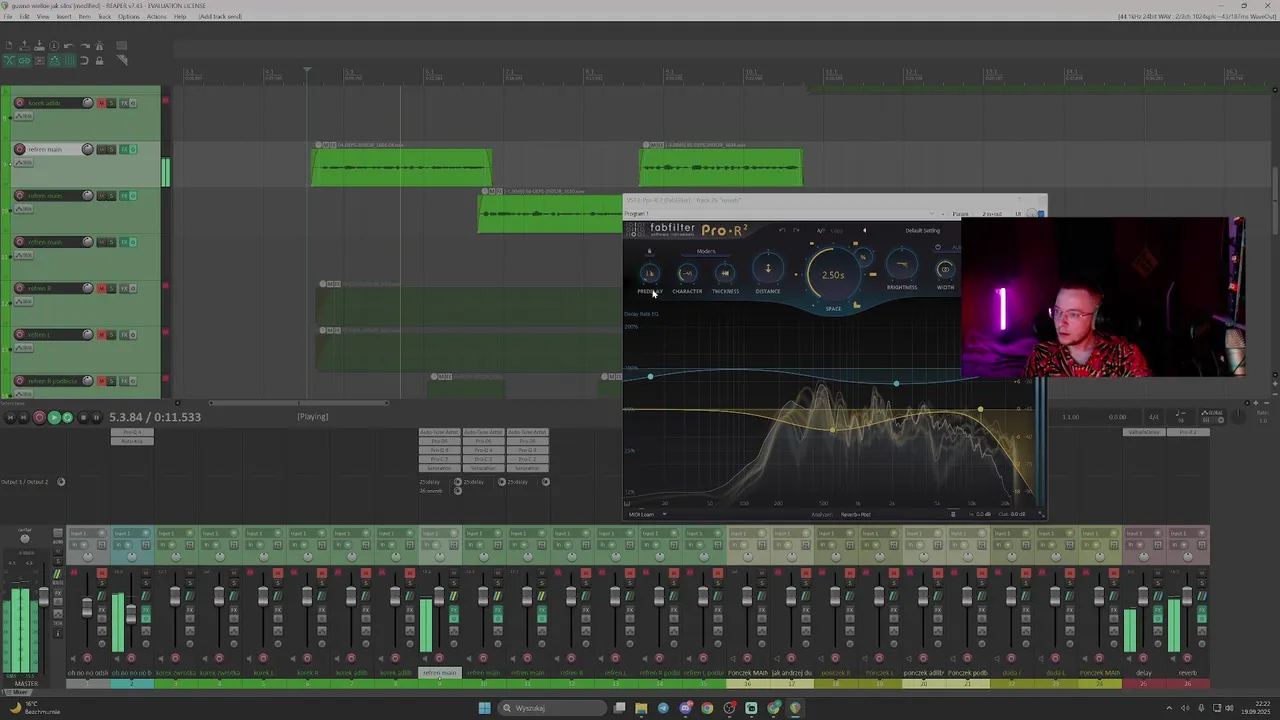Click the transport Record button
This screenshot has height=720, width=1280.
click(39, 417)
